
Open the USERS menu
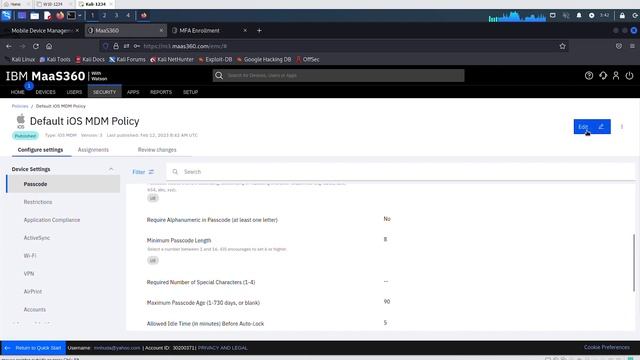[74, 92]
